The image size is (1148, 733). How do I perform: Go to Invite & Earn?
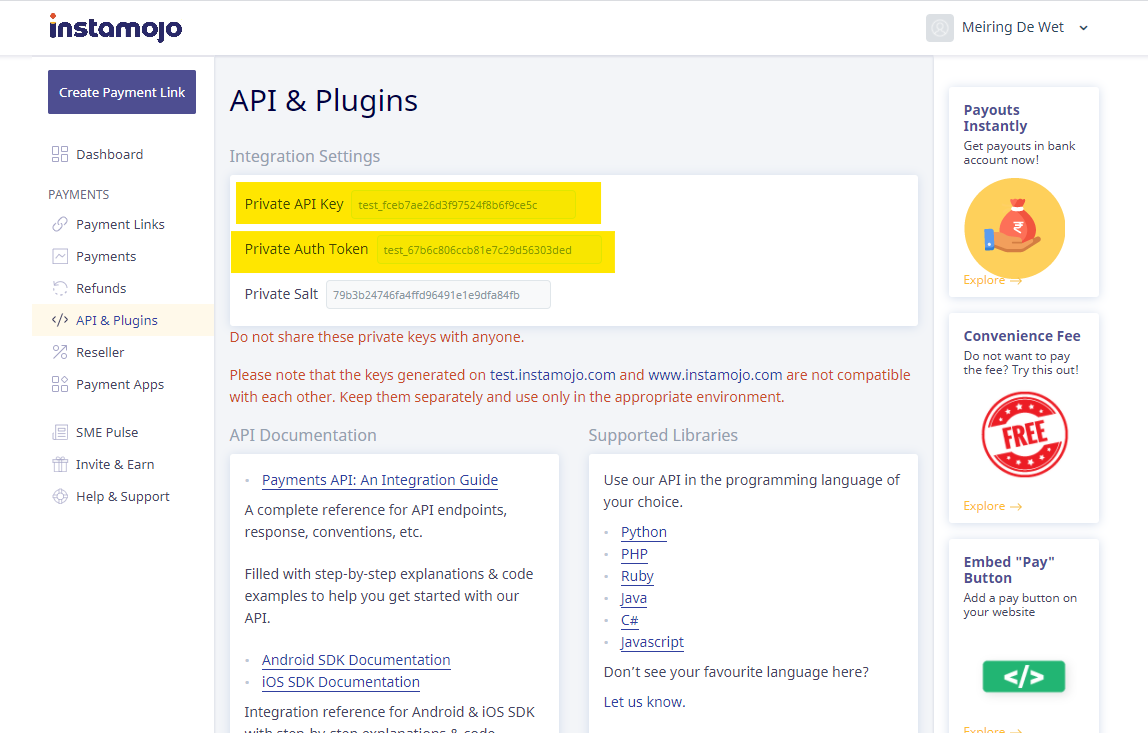[115, 465]
